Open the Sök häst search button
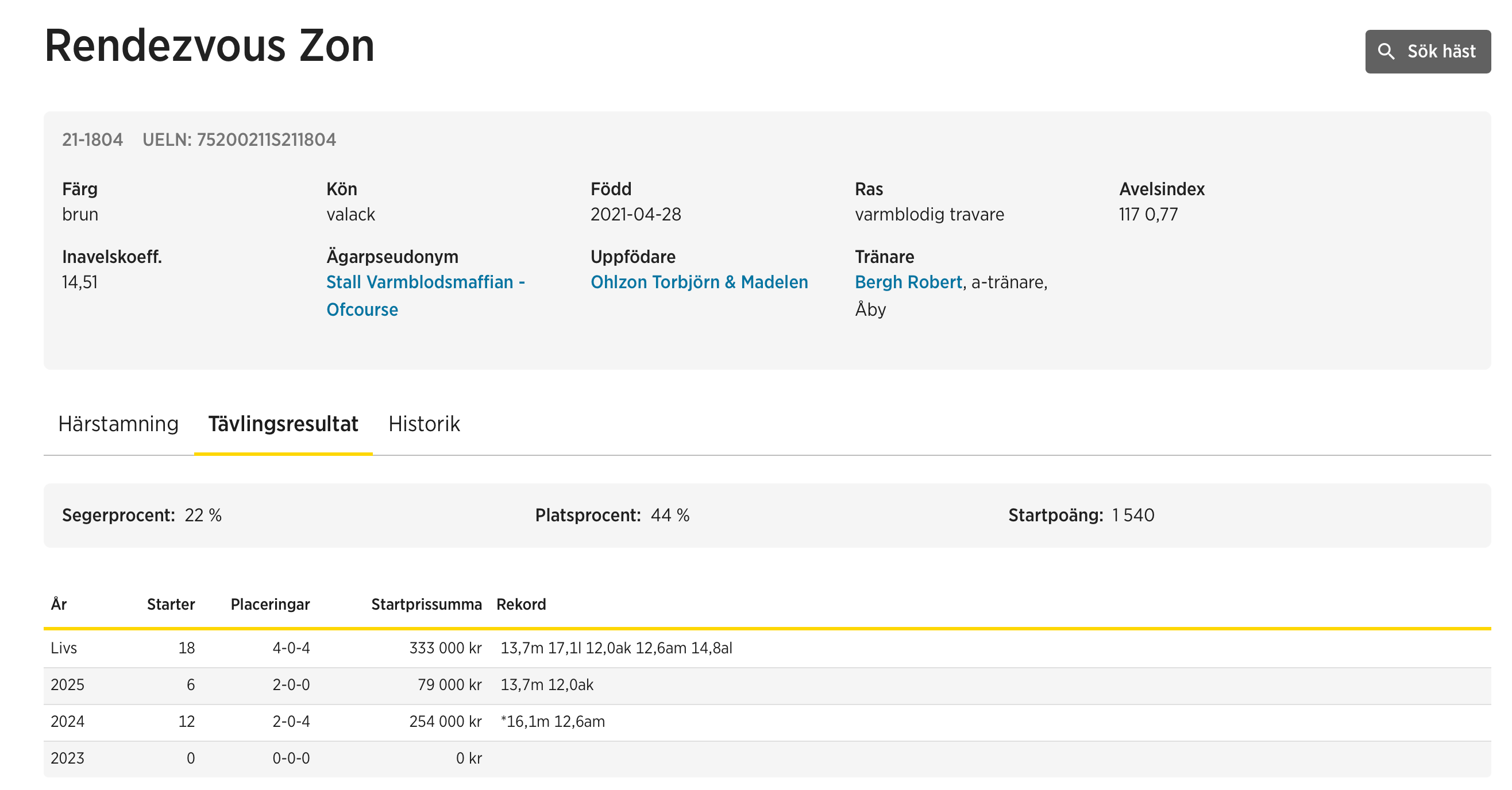Screen dimensions: 1512x790 pos(1428,52)
